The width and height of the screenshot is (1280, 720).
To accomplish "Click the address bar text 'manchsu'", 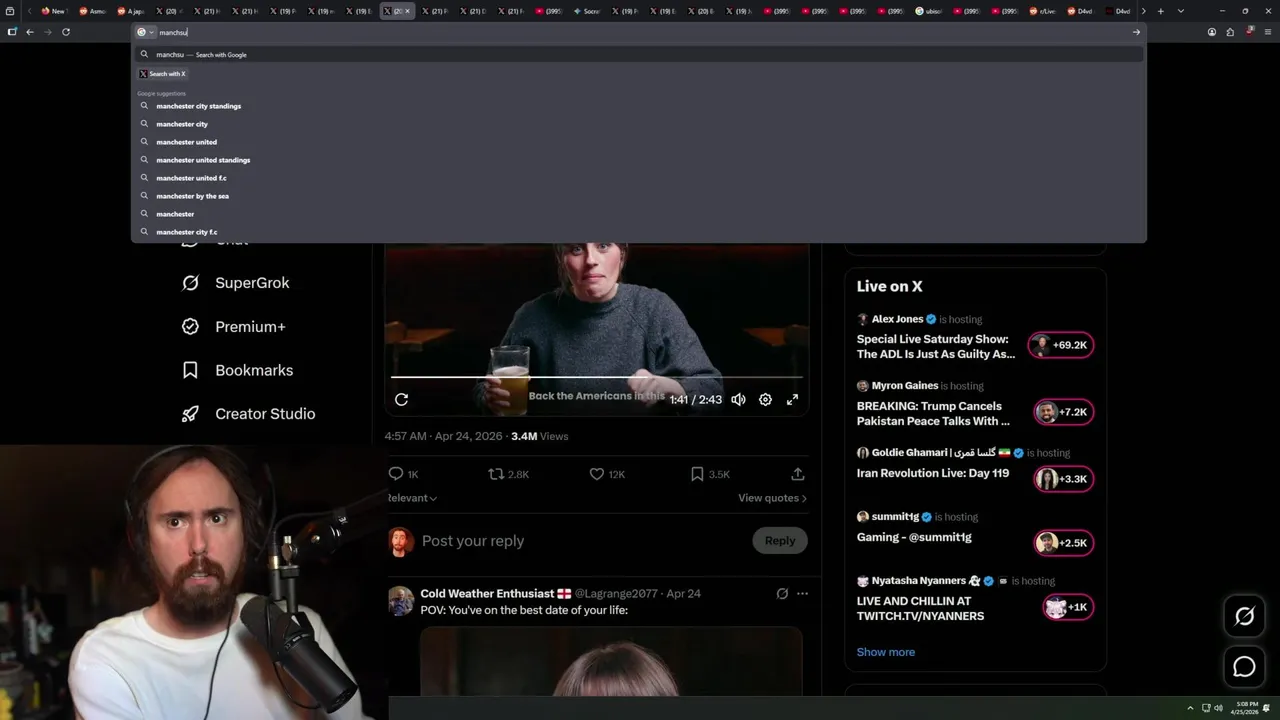I will tap(174, 32).
